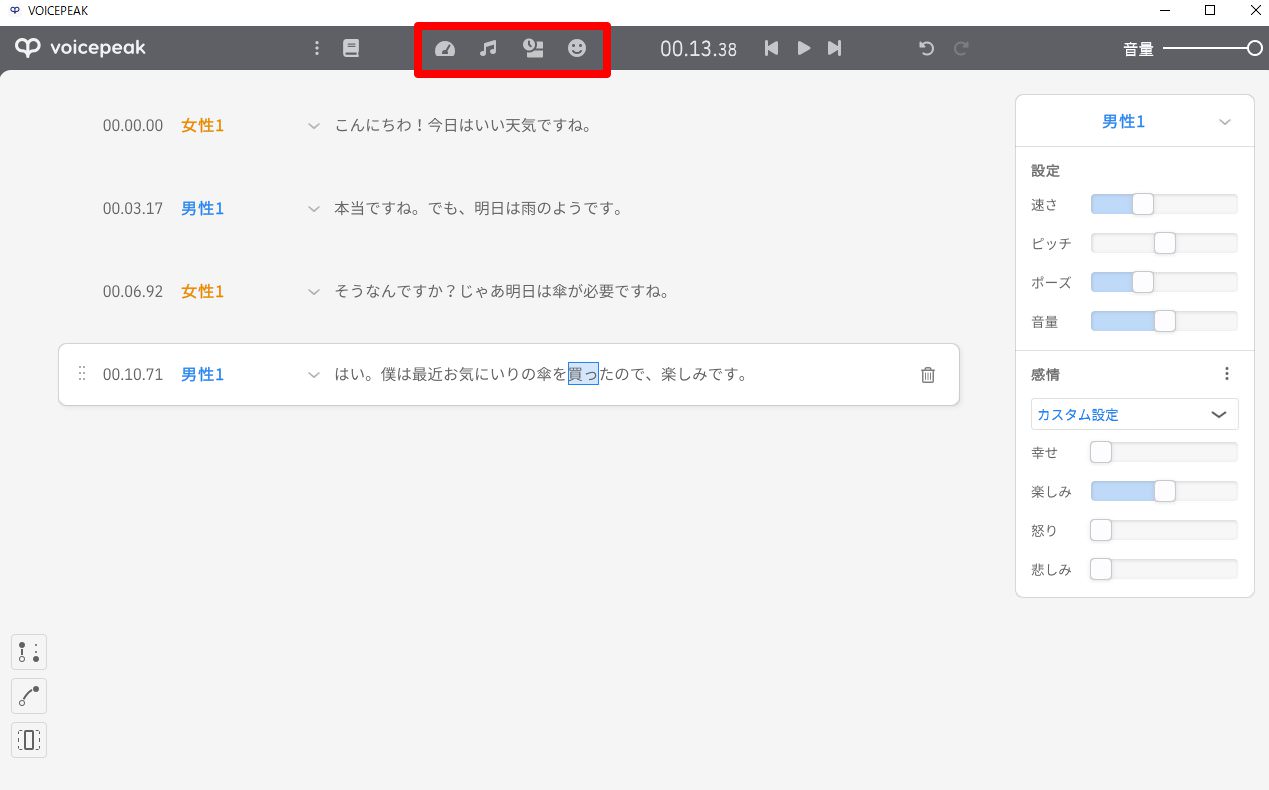Adjust the ポーズ pause slider
This screenshot has width=1269, height=790.
click(x=1164, y=282)
